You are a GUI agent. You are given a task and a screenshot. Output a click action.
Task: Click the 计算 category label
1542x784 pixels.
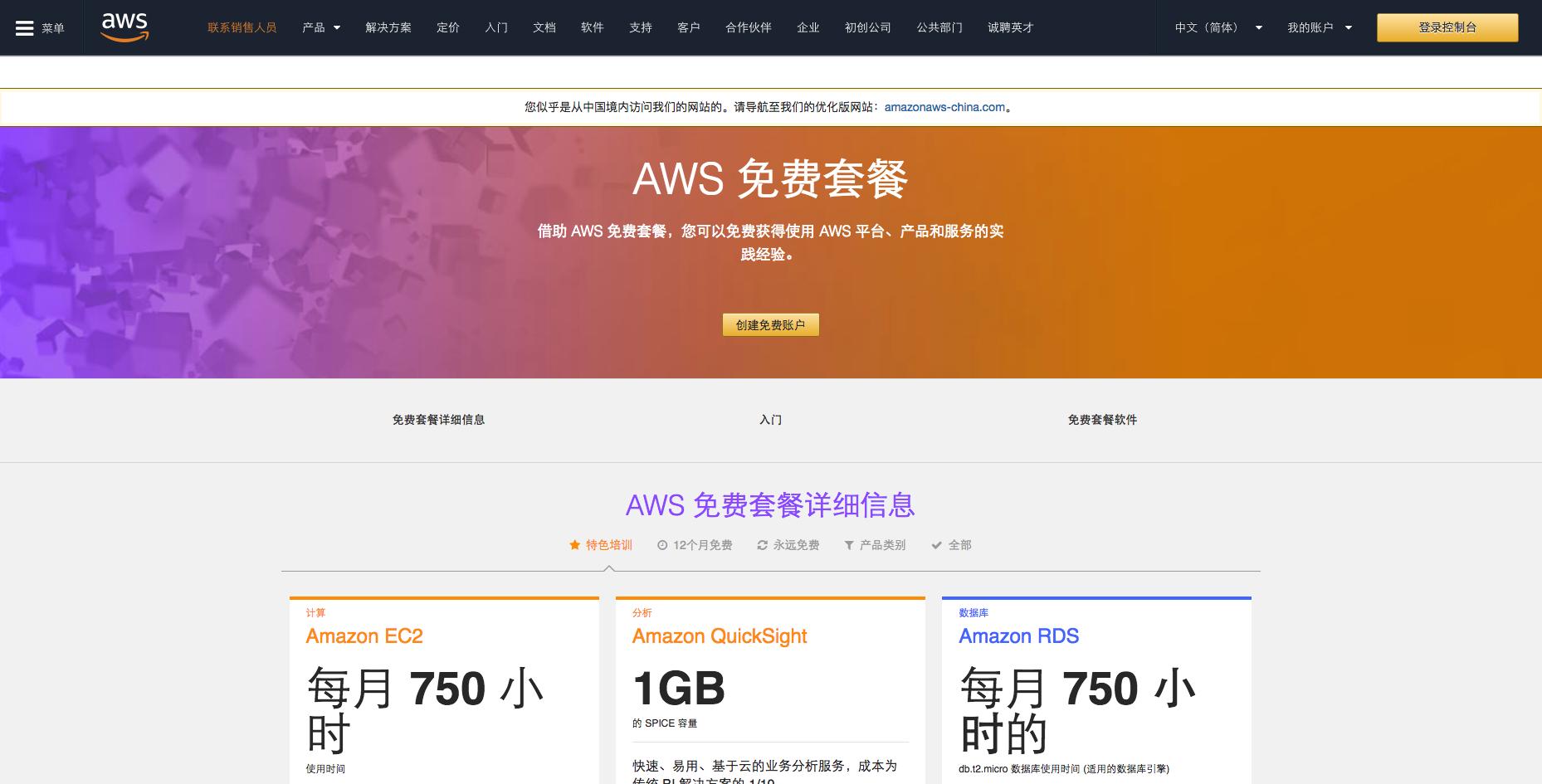pos(315,613)
